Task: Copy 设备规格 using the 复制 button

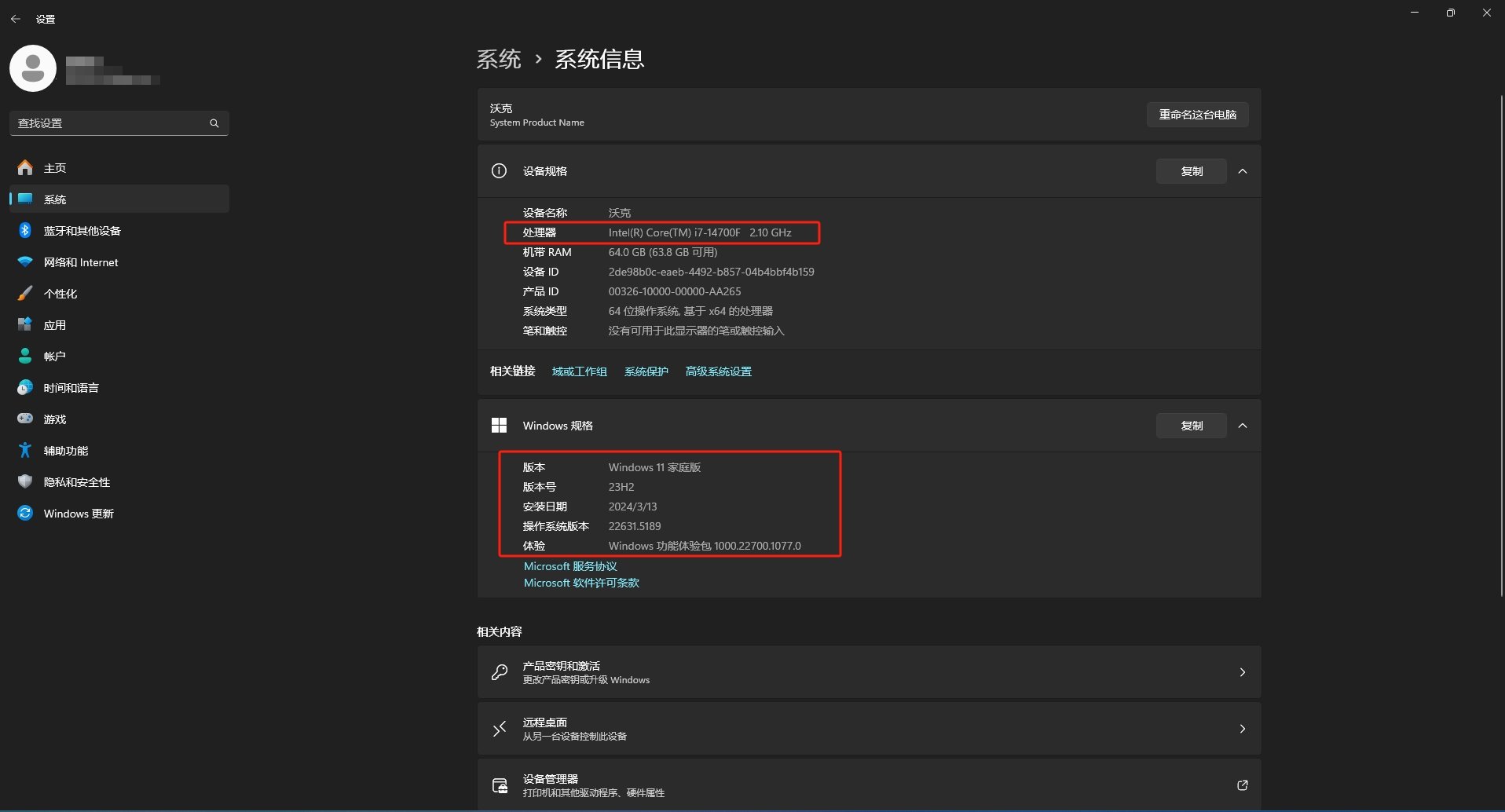Action: 1190,170
